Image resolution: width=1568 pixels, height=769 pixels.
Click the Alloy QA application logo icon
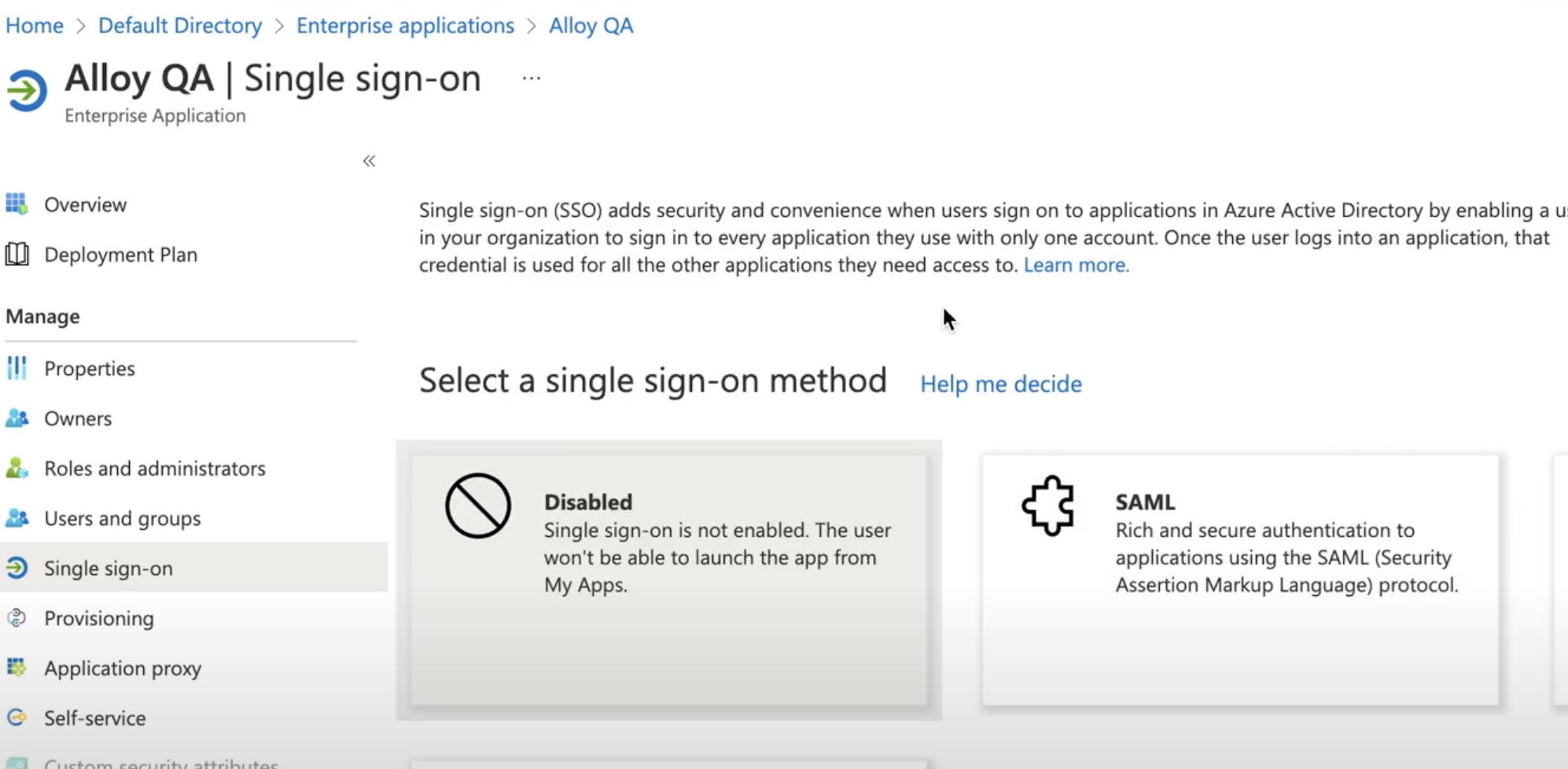[x=27, y=91]
